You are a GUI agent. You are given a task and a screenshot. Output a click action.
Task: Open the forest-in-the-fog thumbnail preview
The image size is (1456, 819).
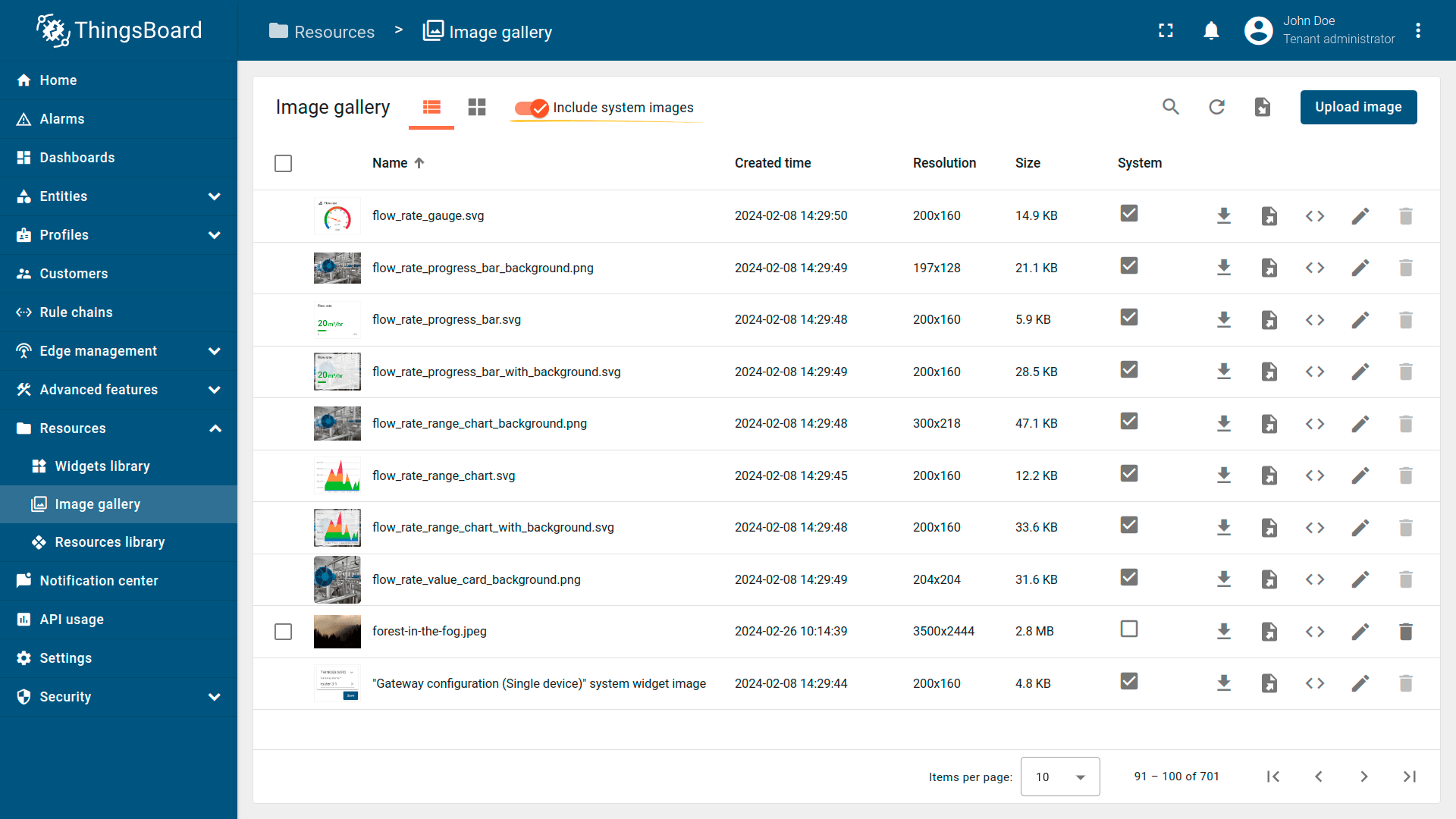337,632
